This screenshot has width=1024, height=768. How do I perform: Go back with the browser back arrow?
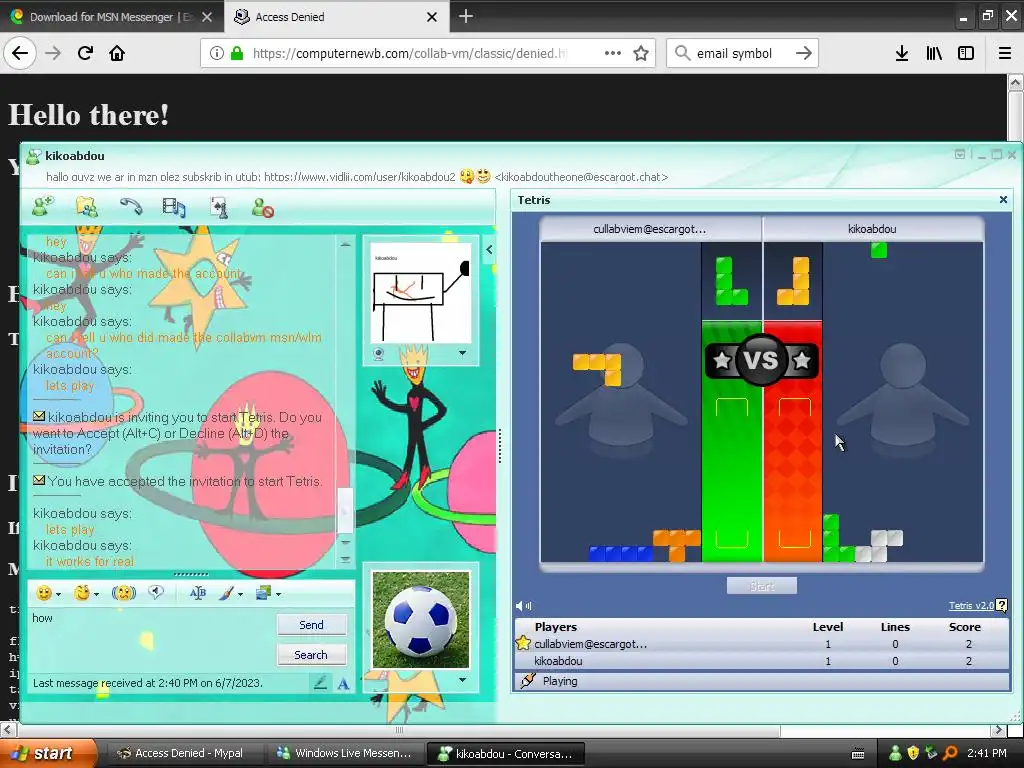[20, 53]
